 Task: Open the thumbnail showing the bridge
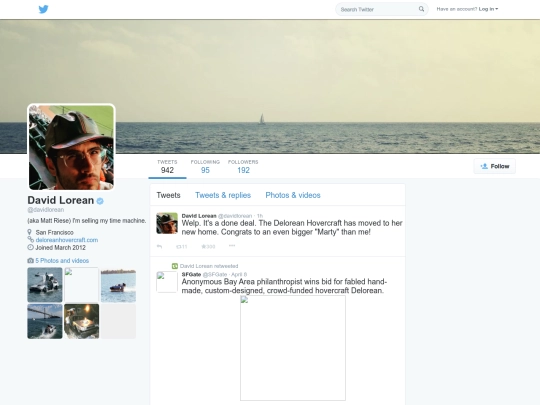click(45, 321)
